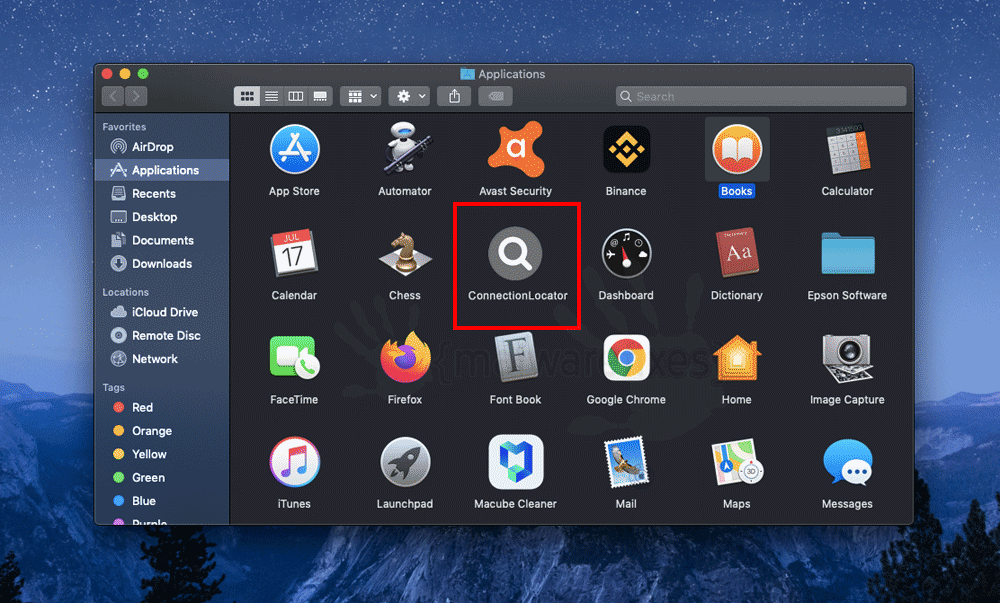Click the Locations sidebar heading
Screen dimensions: 1000x603
tap(126, 292)
